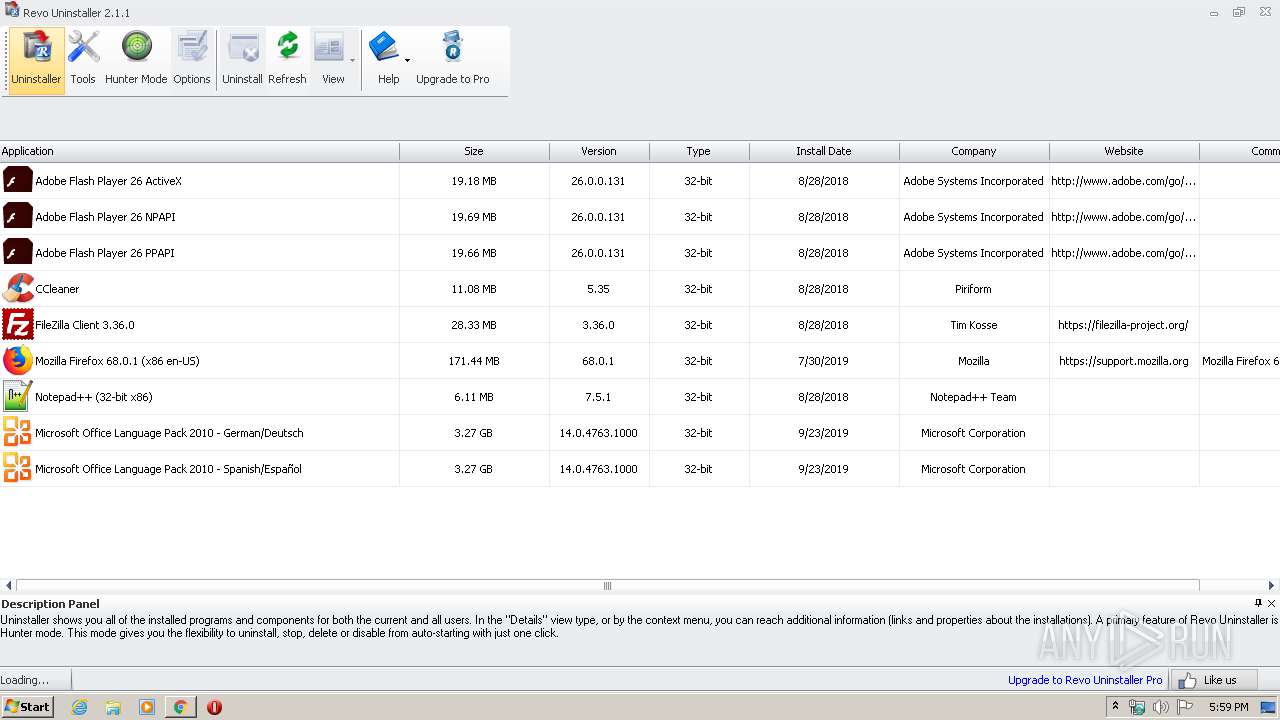Viewport: 1280px width, 720px height.
Task: Open File Explorer from taskbar
Action: (113, 707)
